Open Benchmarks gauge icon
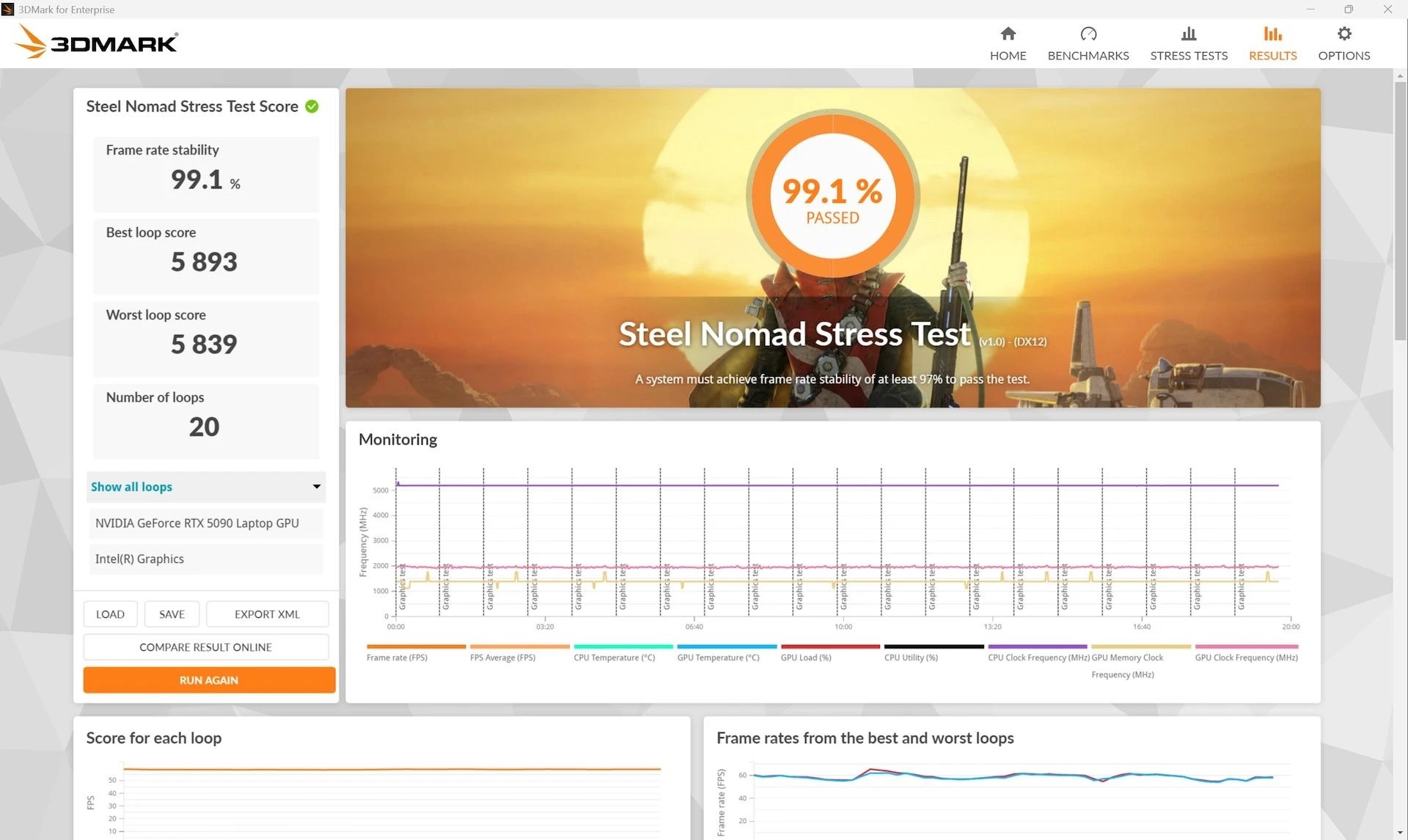 [x=1088, y=34]
